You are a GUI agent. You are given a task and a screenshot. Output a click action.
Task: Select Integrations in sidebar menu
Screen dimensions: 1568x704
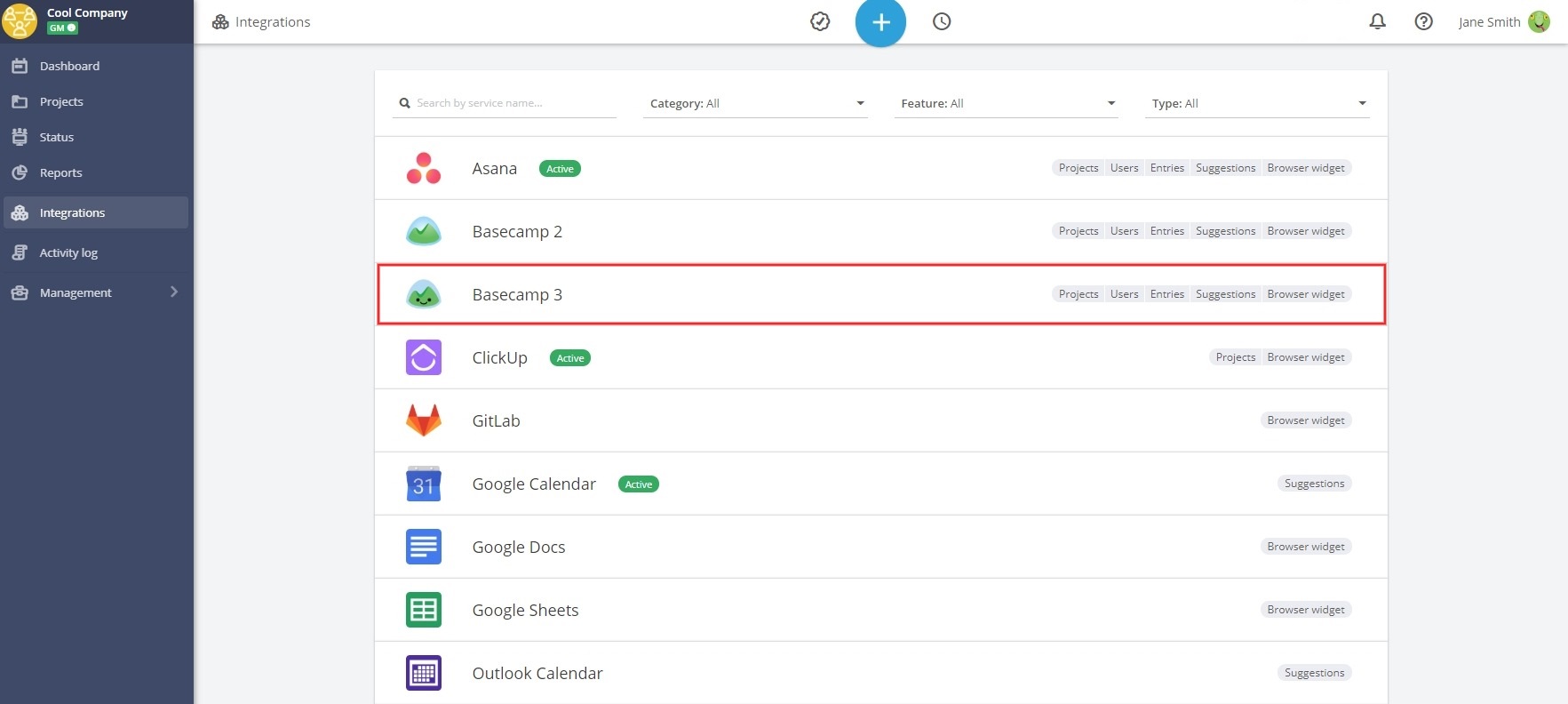[96, 212]
